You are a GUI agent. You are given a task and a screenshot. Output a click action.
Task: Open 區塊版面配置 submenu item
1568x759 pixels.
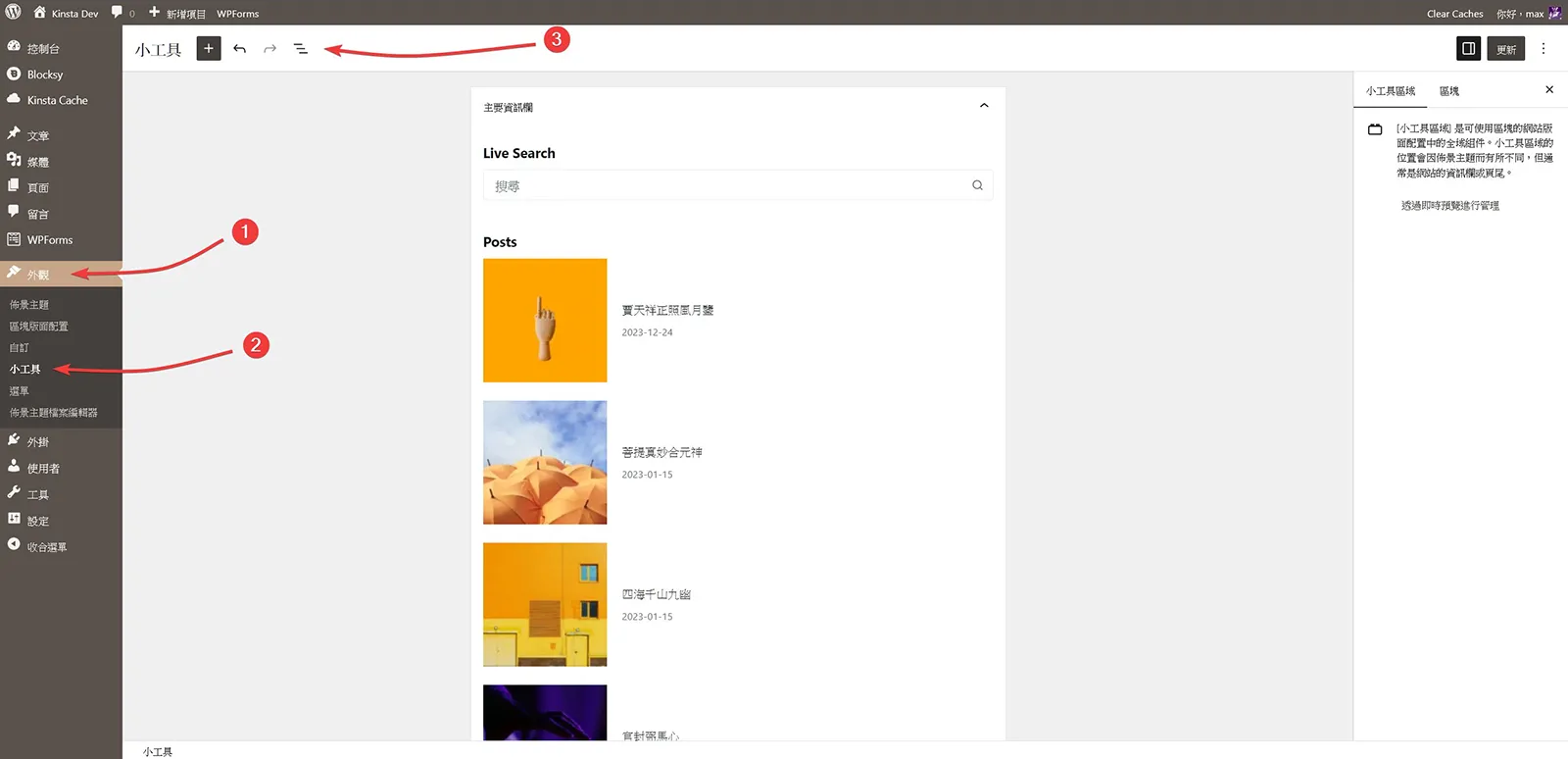[x=39, y=327]
